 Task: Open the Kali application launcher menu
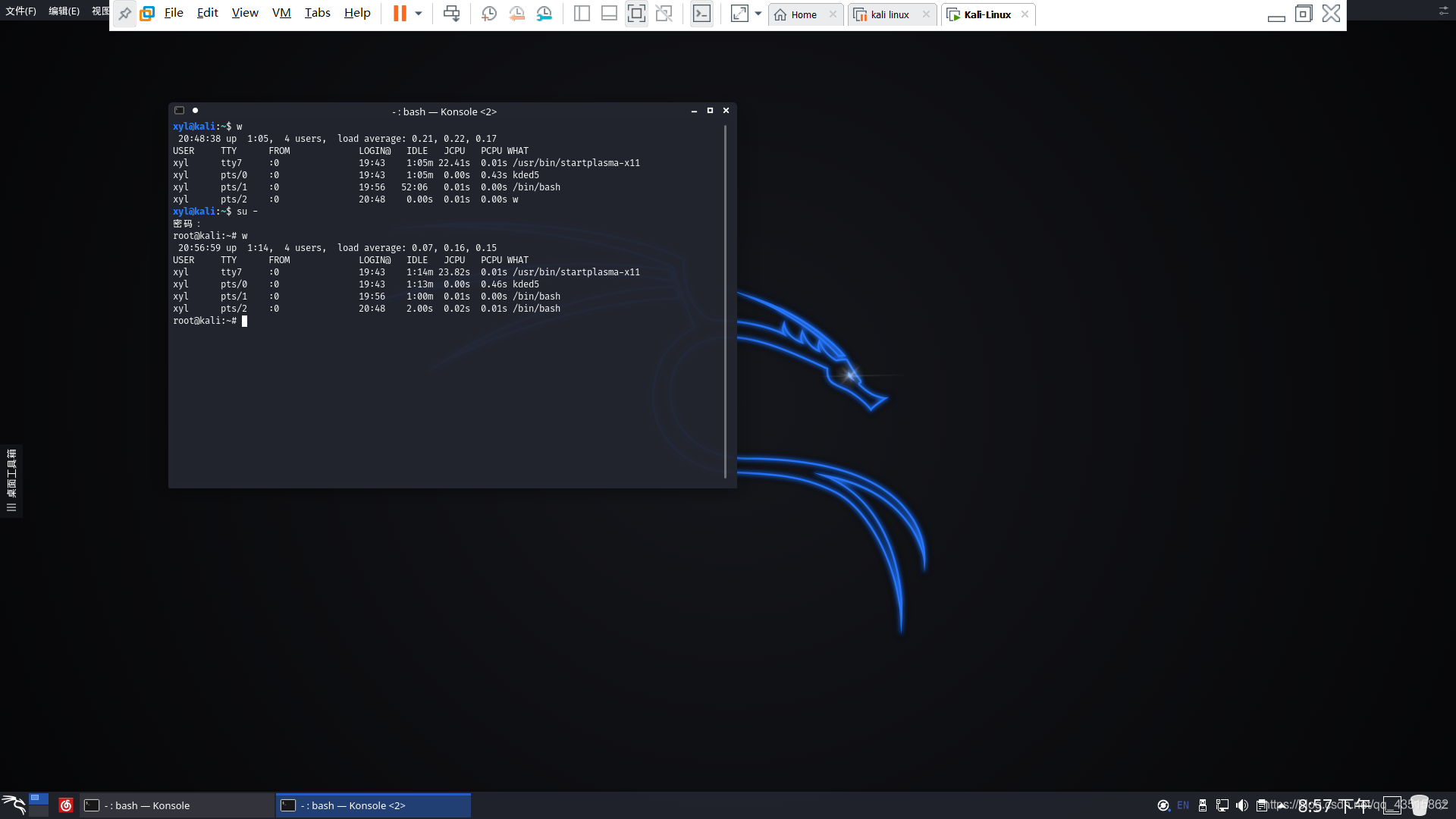14,805
